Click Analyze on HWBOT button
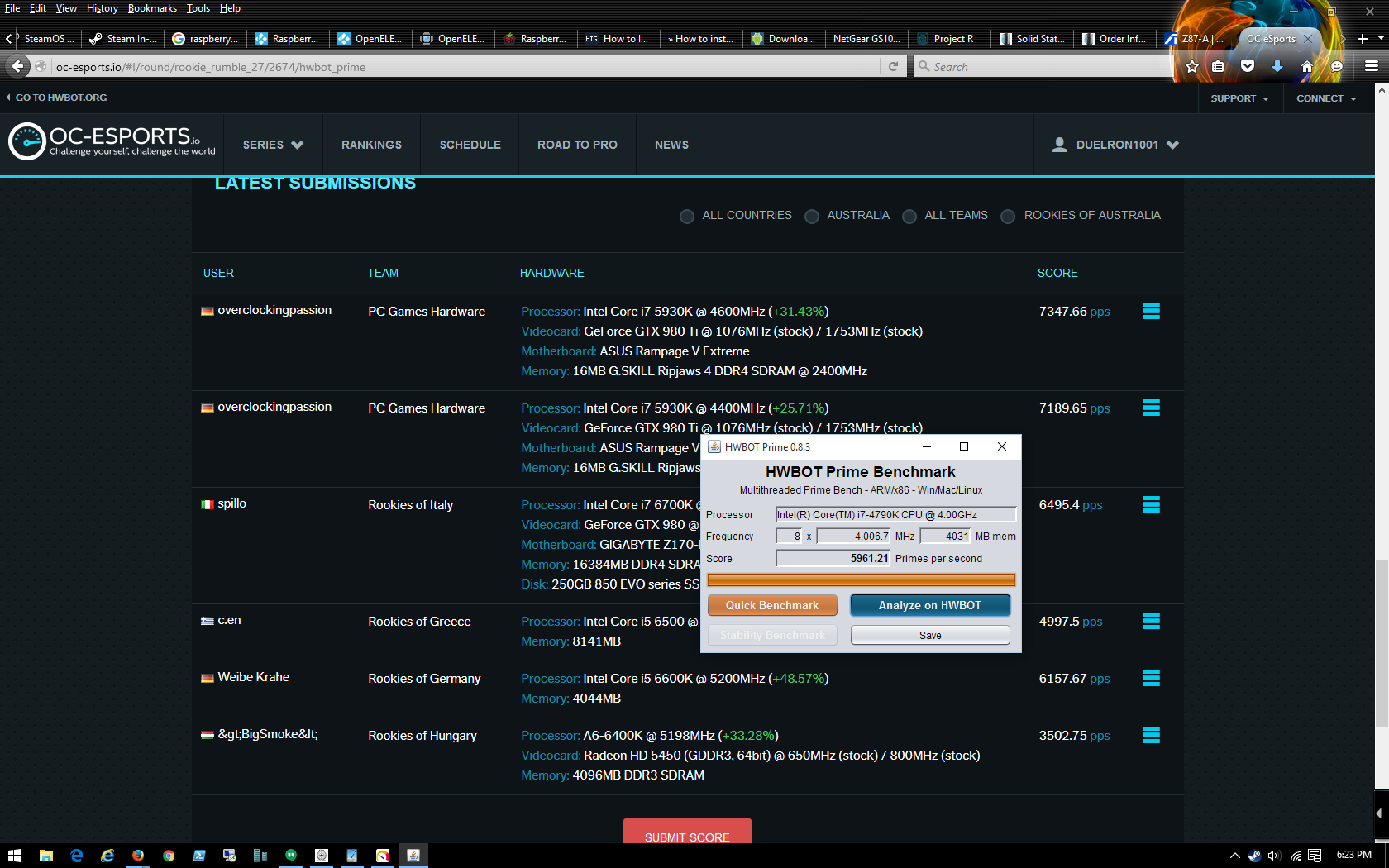The height and width of the screenshot is (868, 1389). pyautogui.click(x=930, y=605)
